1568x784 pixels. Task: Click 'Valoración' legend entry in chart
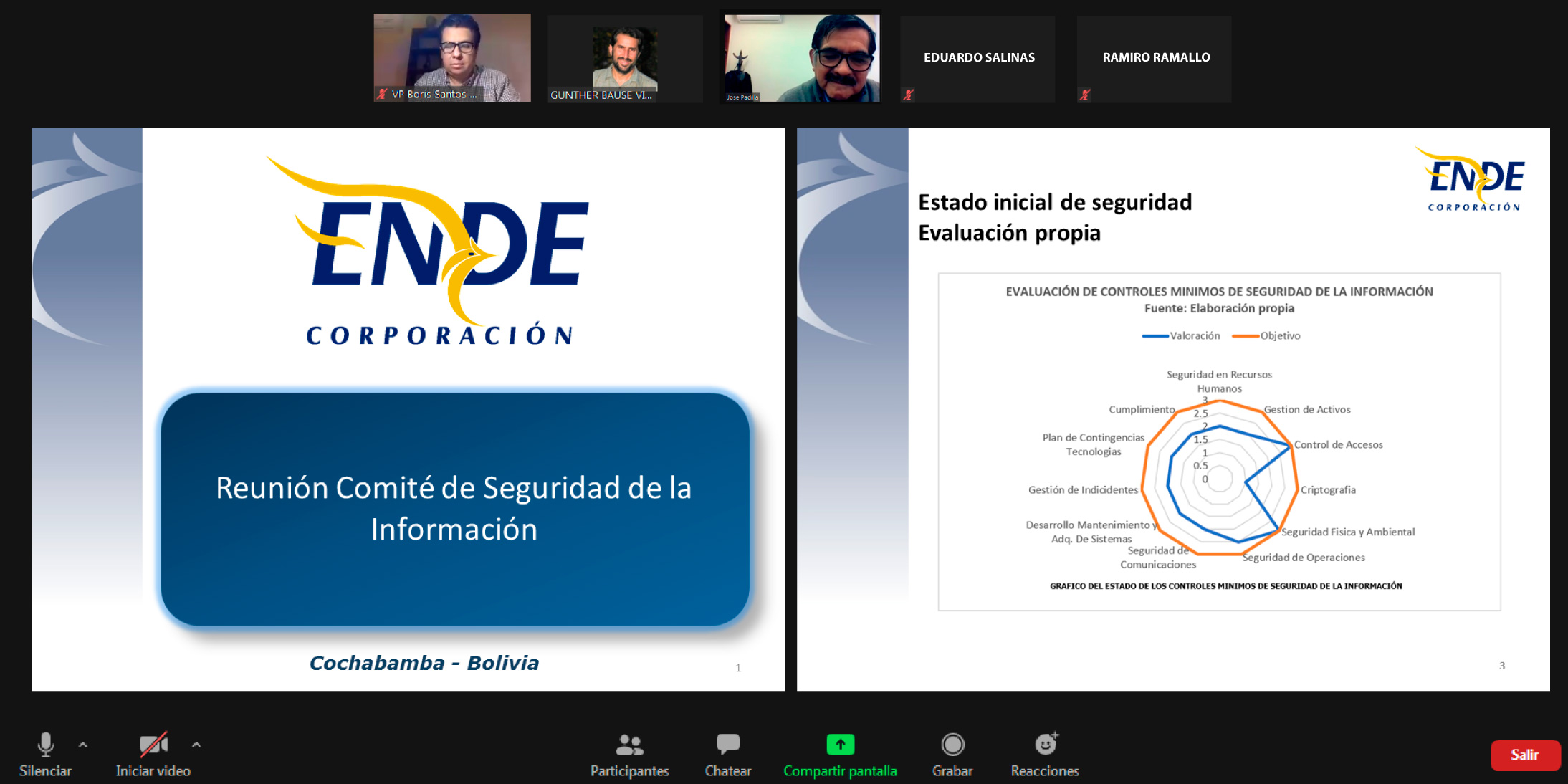click(x=1181, y=335)
